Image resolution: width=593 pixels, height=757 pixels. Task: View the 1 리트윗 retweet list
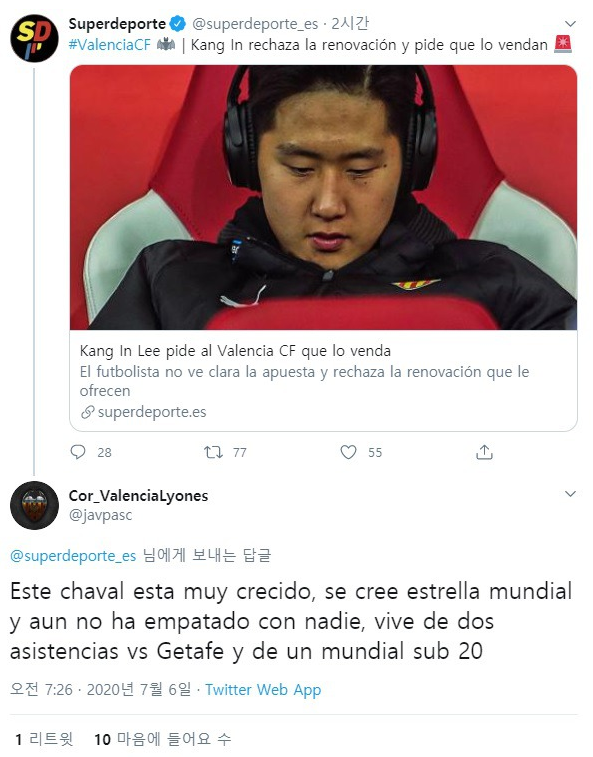pyautogui.click(x=44, y=739)
